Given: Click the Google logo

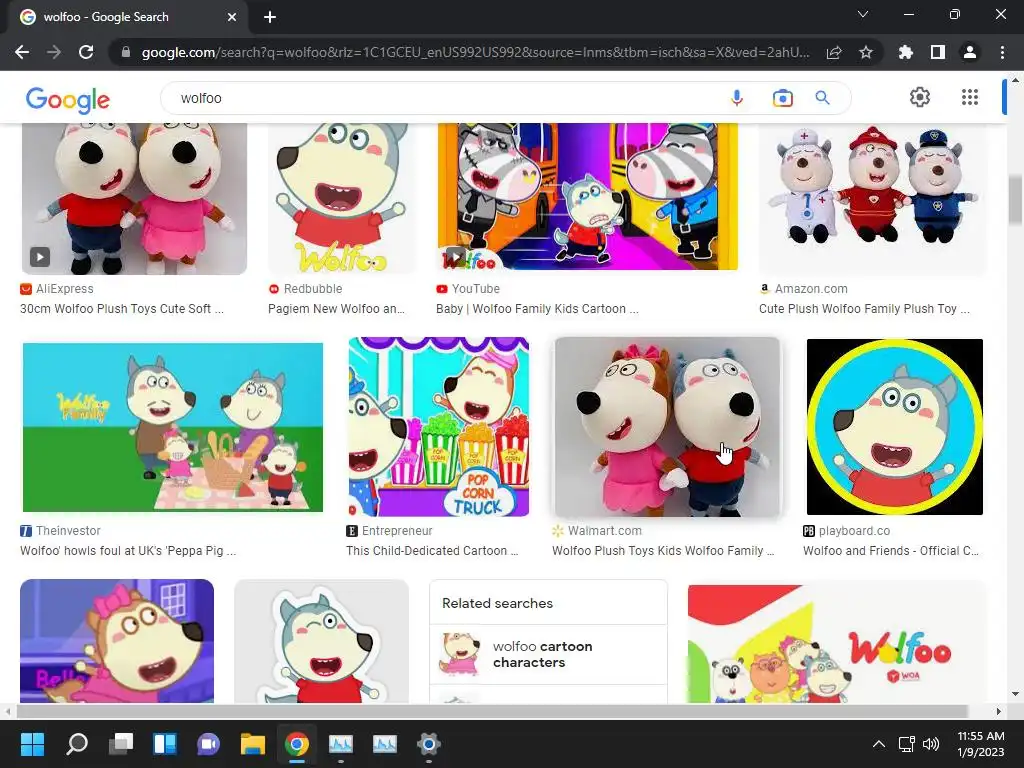Looking at the screenshot, I should (68, 99).
